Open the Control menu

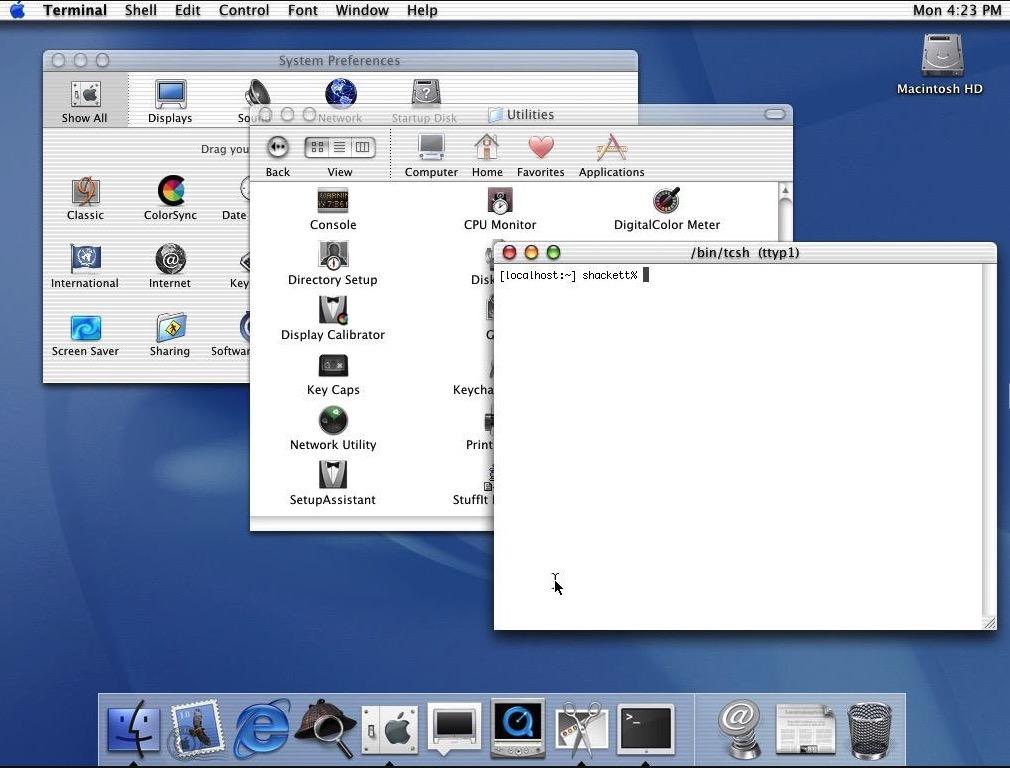click(x=243, y=10)
